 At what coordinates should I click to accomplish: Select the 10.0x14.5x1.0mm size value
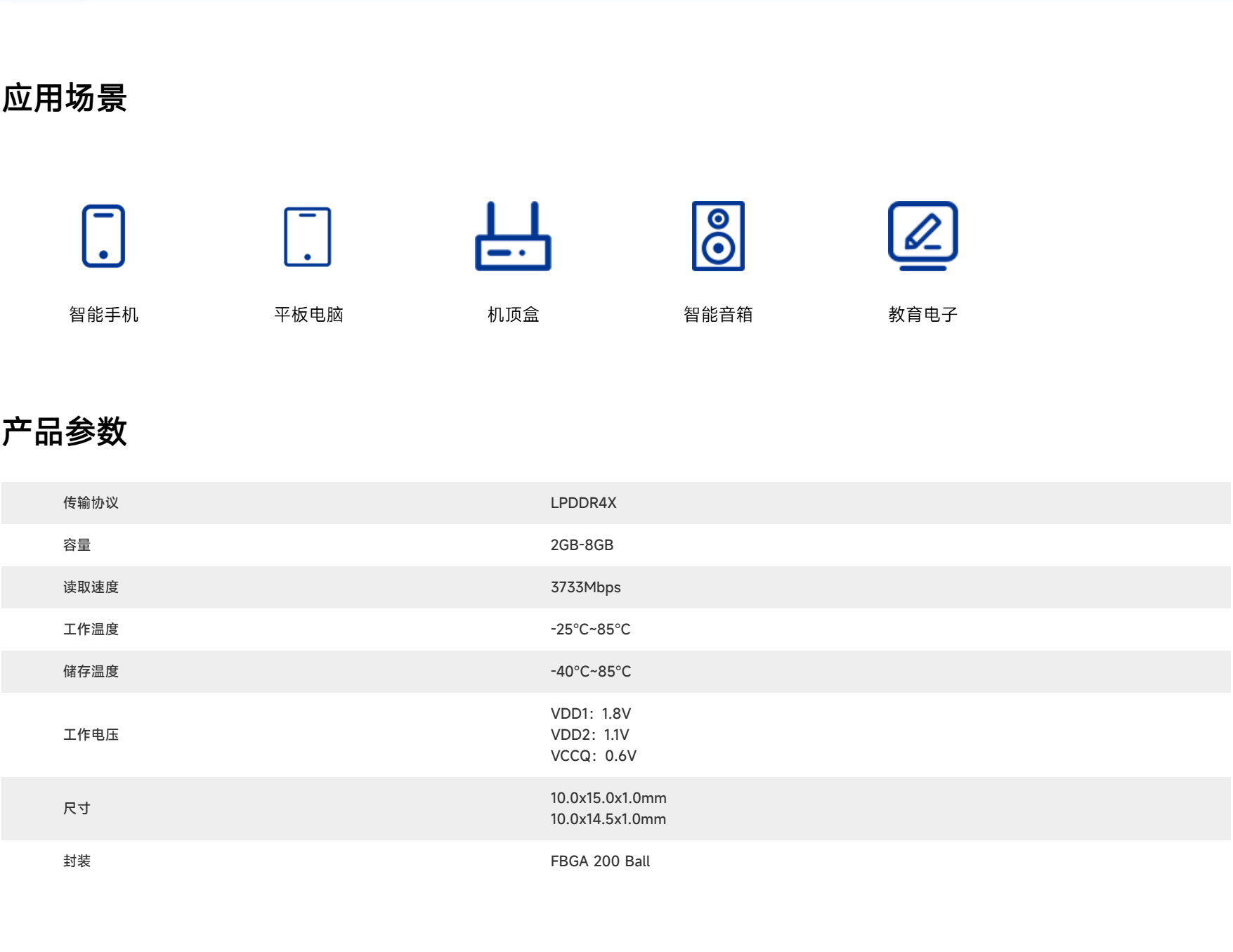coord(608,819)
